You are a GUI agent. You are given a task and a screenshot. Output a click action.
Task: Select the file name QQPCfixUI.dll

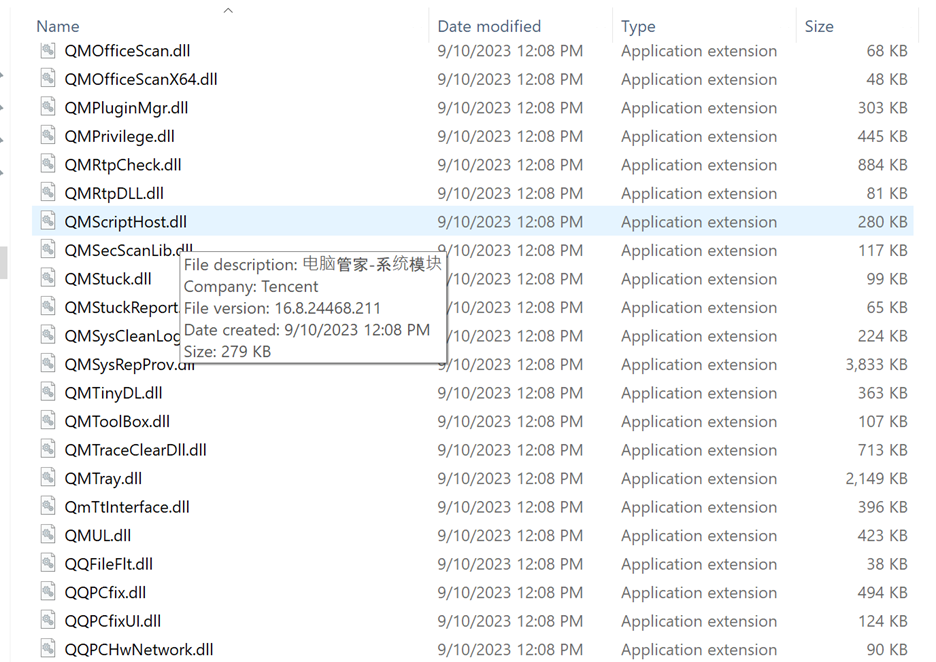113,621
